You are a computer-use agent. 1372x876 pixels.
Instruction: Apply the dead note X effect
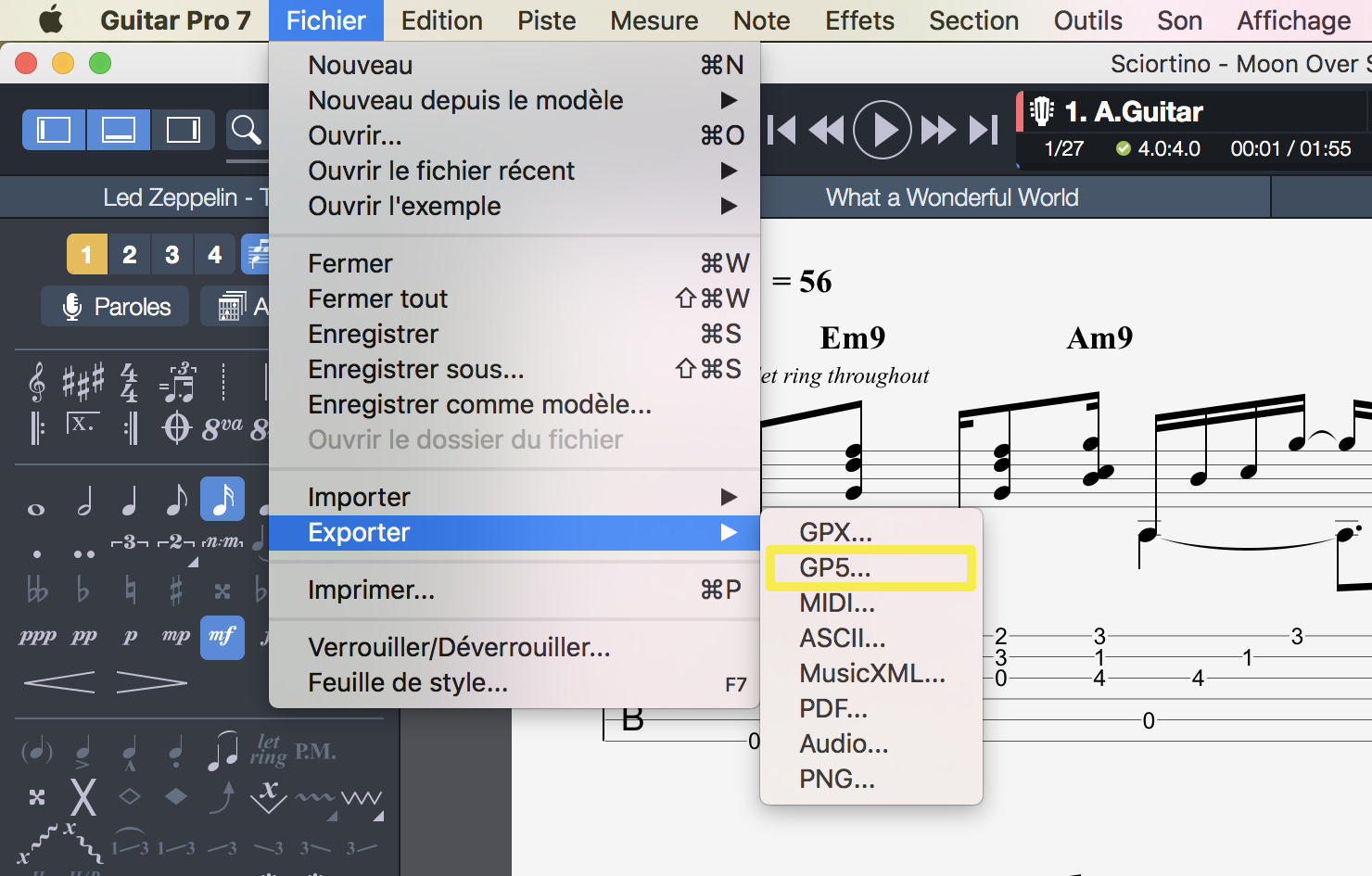click(x=83, y=797)
